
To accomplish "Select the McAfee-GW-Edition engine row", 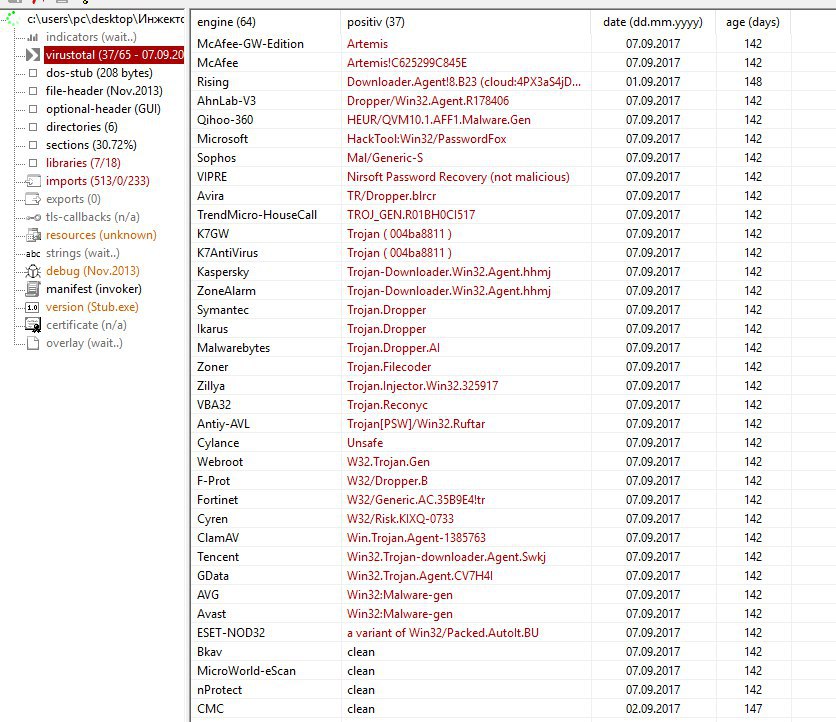I will (x=491, y=44).
